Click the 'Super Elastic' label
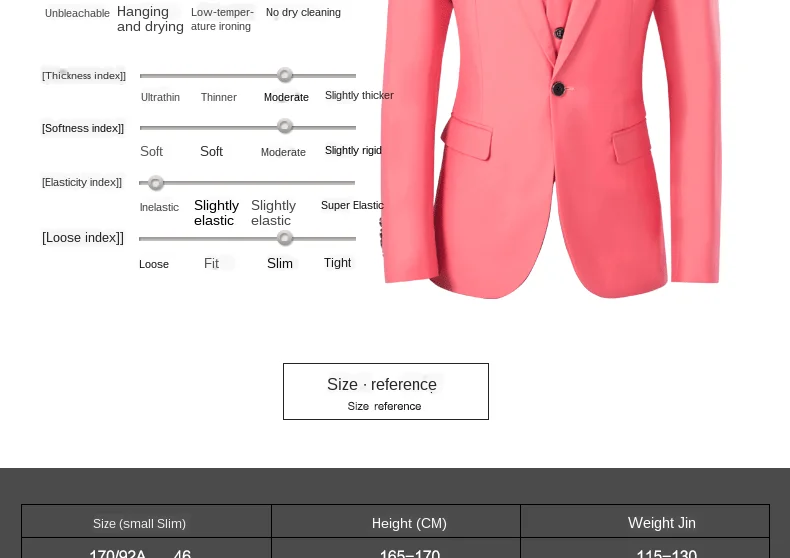This screenshot has width=790, height=558. coord(352,205)
